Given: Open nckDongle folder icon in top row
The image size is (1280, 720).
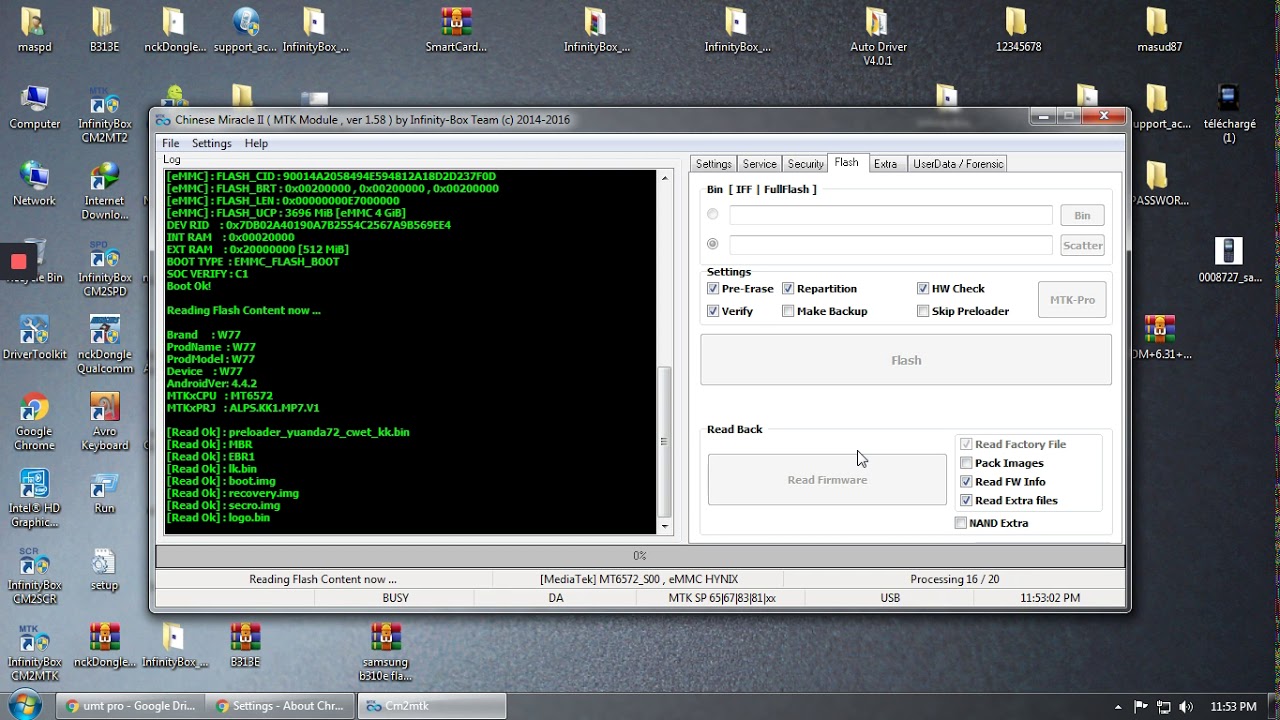Looking at the screenshot, I should pos(175,30).
